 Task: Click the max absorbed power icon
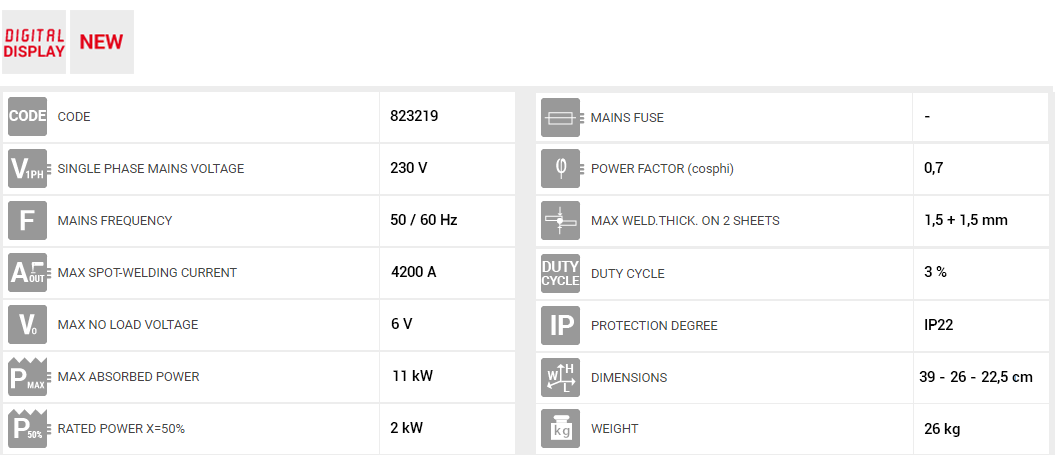(28, 377)
